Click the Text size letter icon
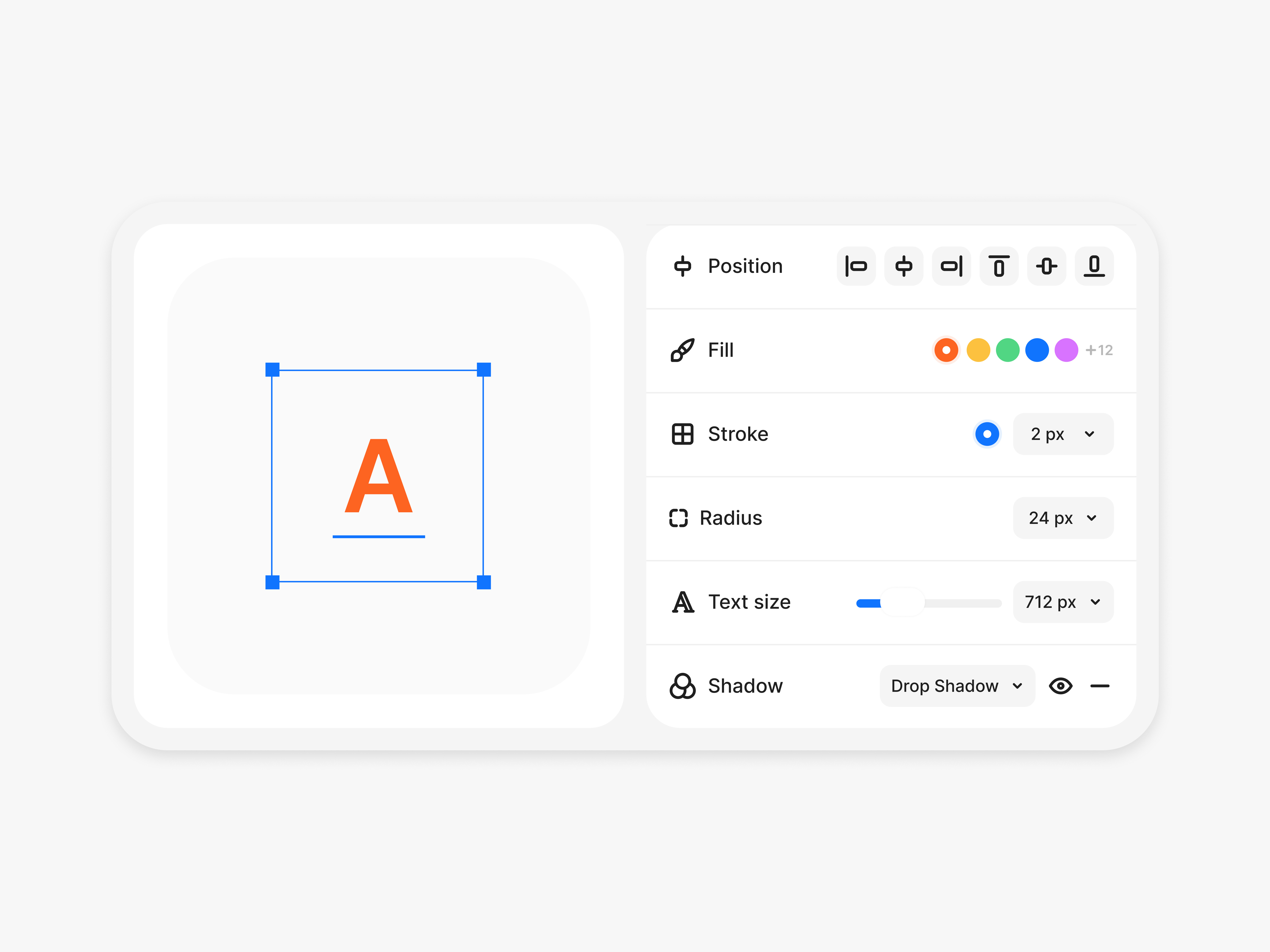1270x952 pixels. point(683,602)
